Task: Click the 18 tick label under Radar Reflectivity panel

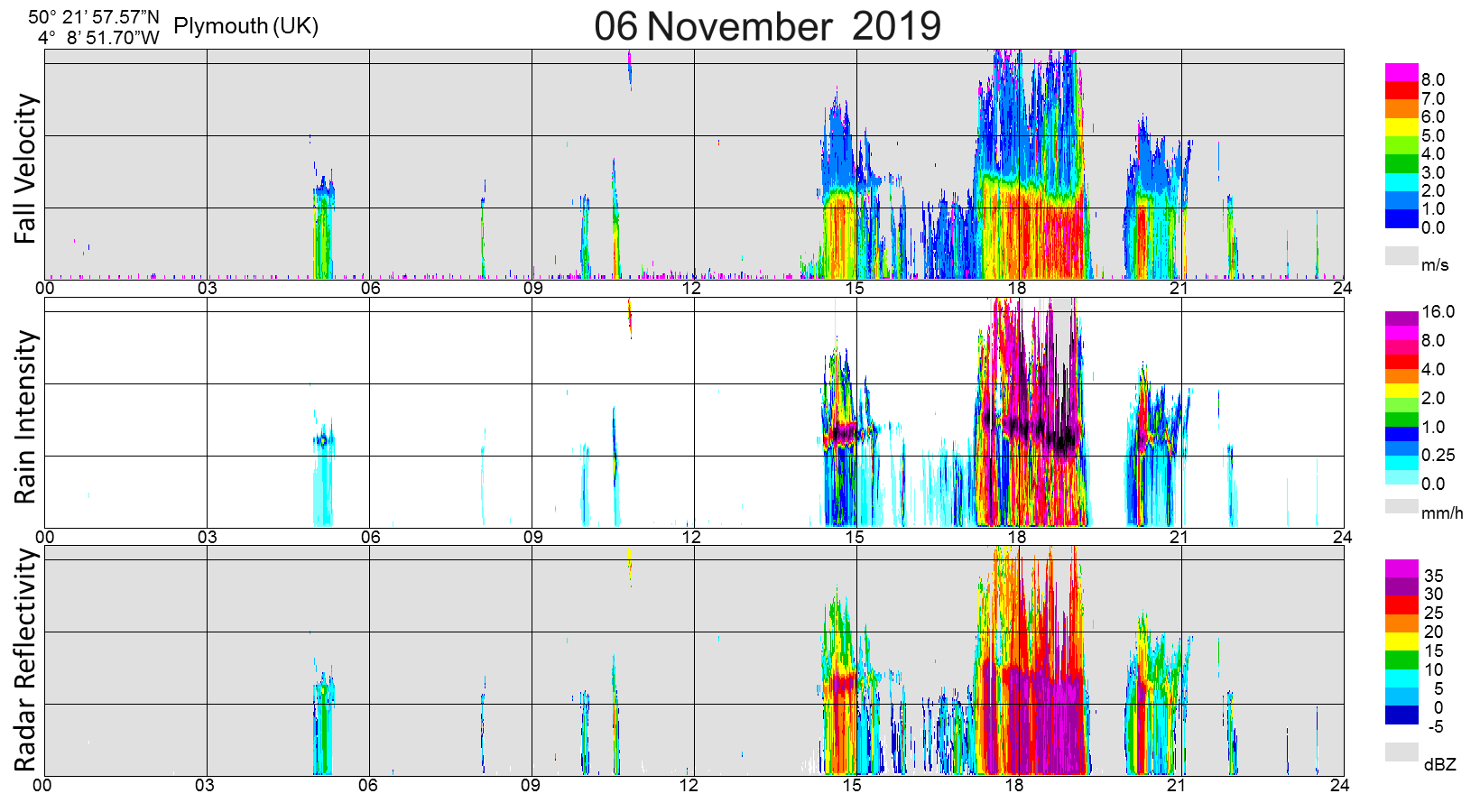Action: tap(1014, 785)
